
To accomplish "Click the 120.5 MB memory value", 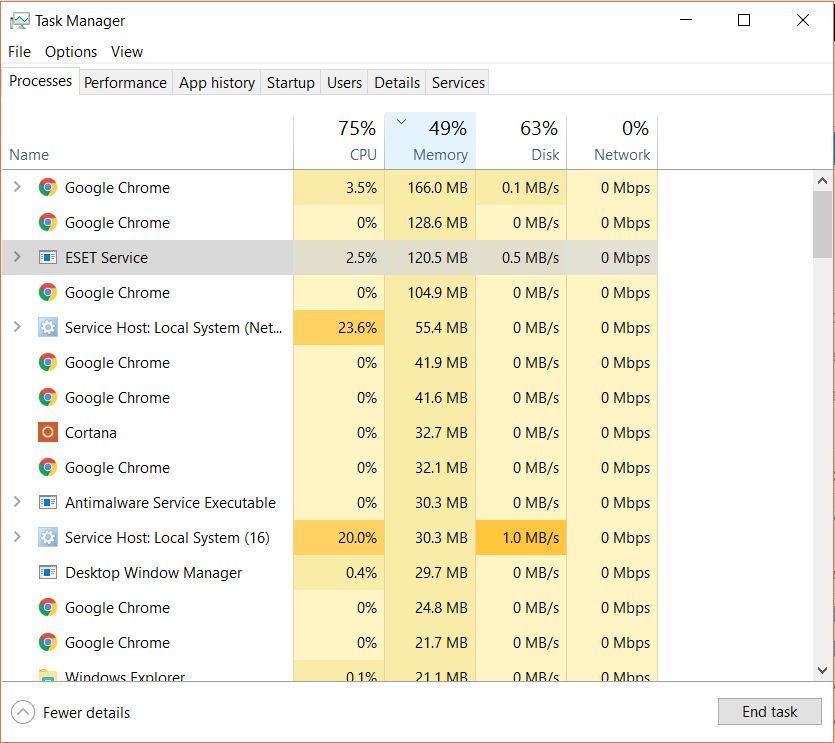I will (437, 258).
